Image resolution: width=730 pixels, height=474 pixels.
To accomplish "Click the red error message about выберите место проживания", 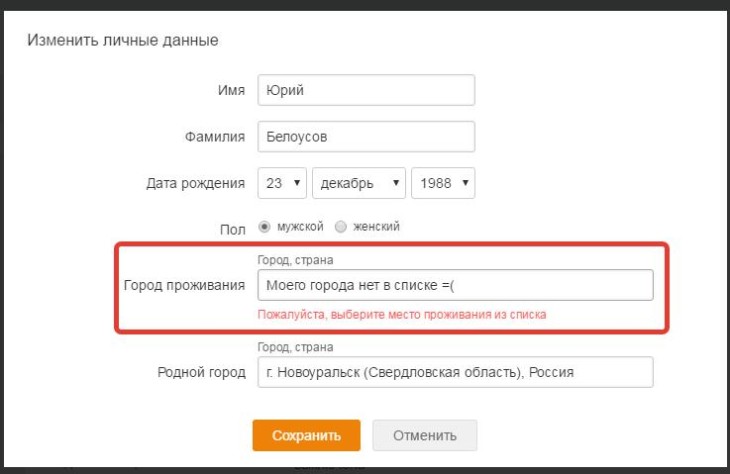I will (x=402, y=314).
